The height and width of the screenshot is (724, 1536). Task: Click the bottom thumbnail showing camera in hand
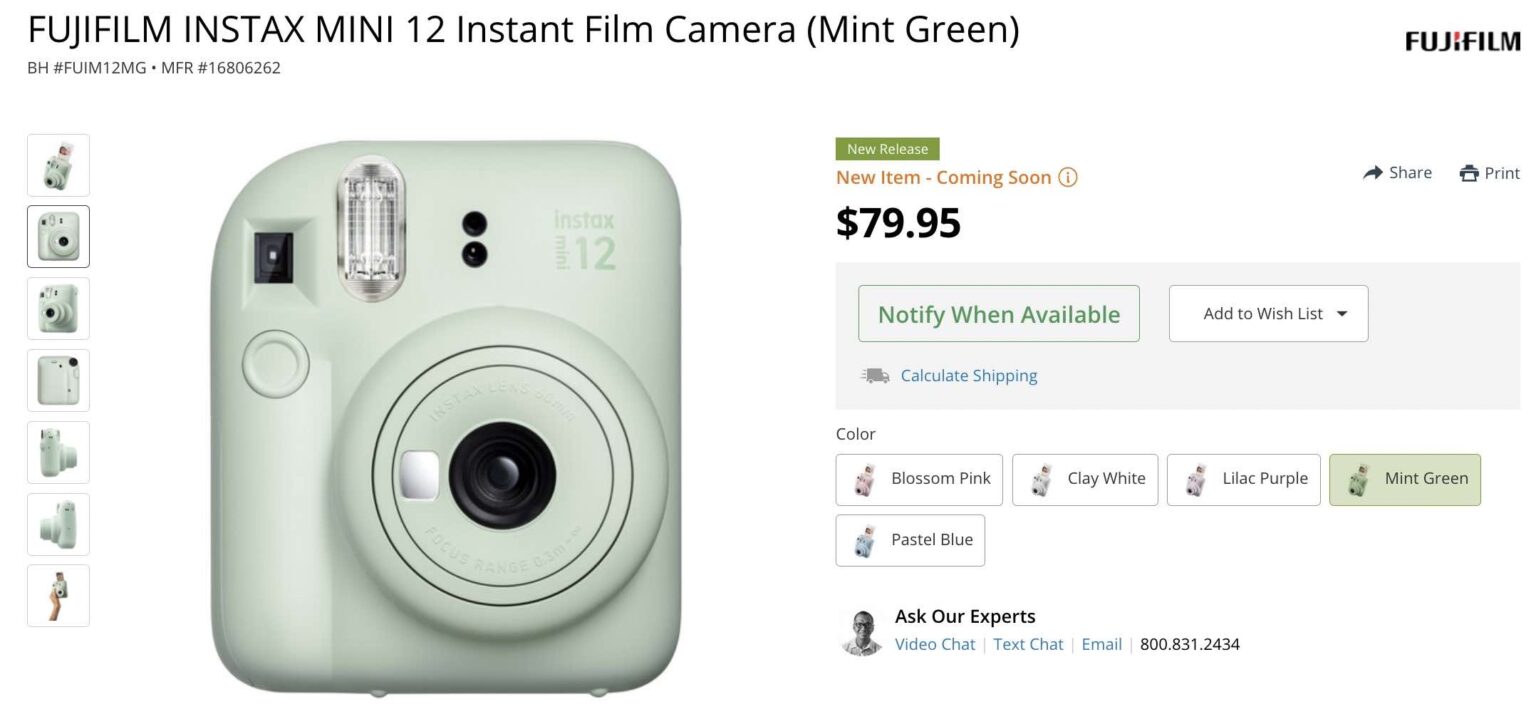(x=57, y=595)
